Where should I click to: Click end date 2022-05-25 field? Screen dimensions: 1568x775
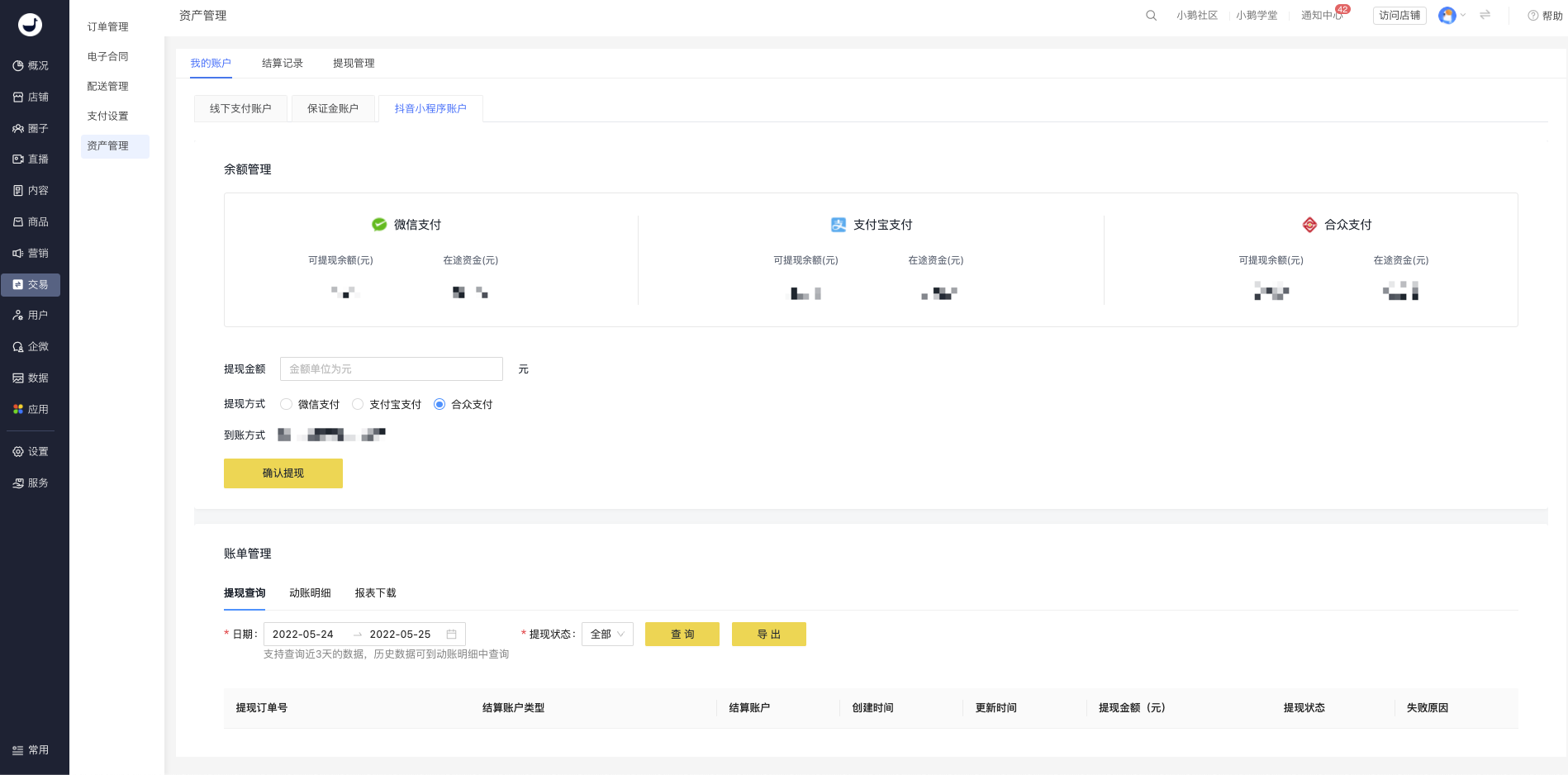click(x=401, y=634)
